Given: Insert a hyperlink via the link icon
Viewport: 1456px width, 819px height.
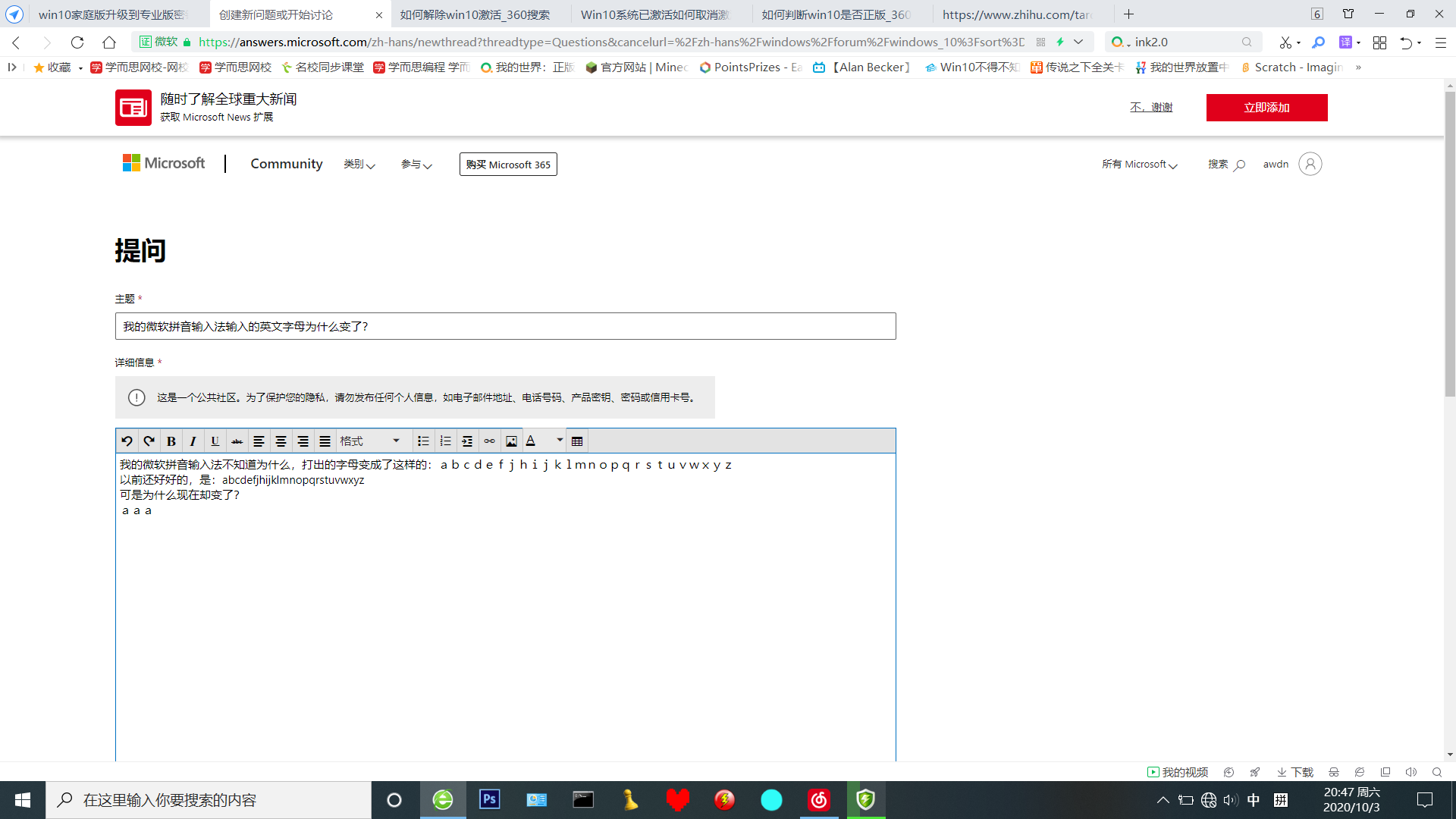Looking at the screenshot, I should coord(489,441).
